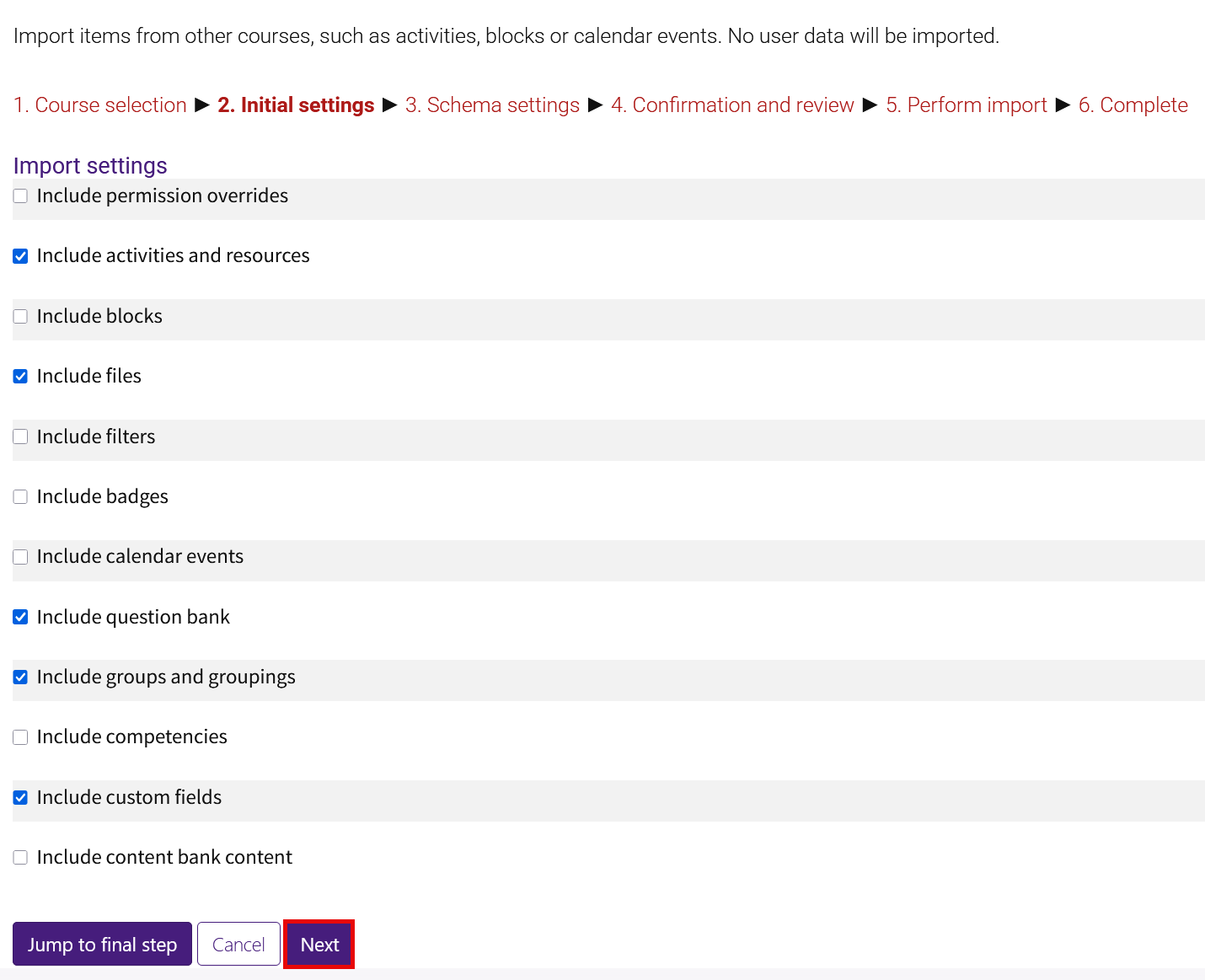
Task: Open step 3. Schema settings
Action: (x=492, y=105)
